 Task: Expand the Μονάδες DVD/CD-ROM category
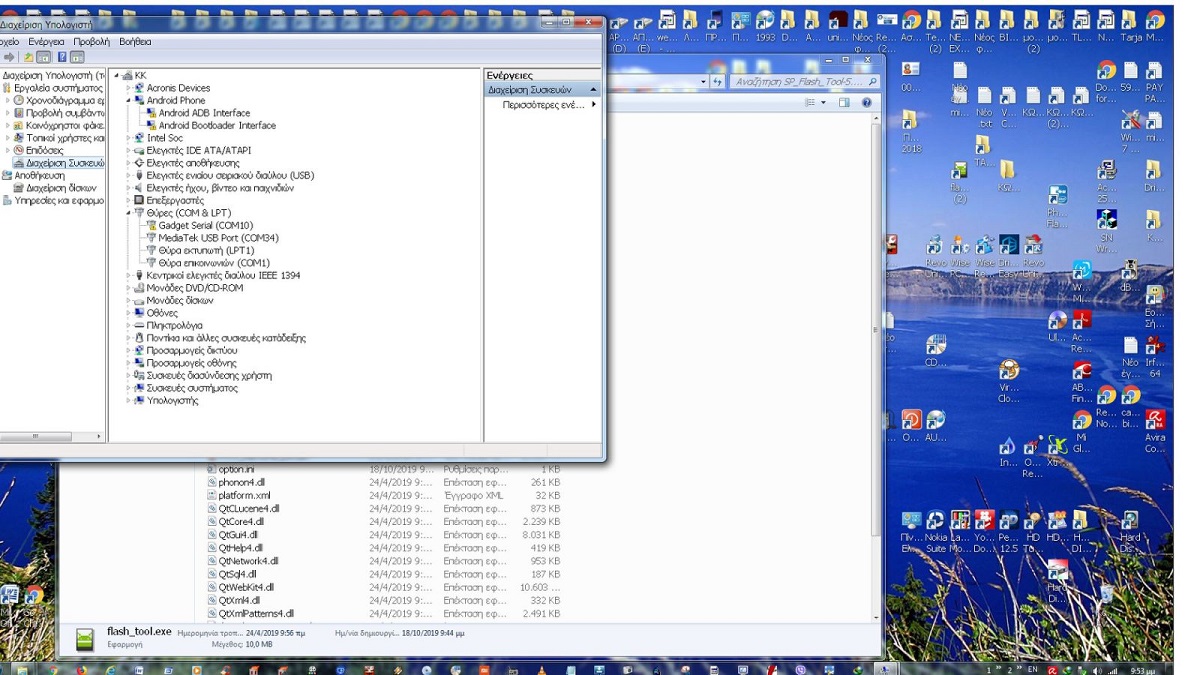(128, 288)
